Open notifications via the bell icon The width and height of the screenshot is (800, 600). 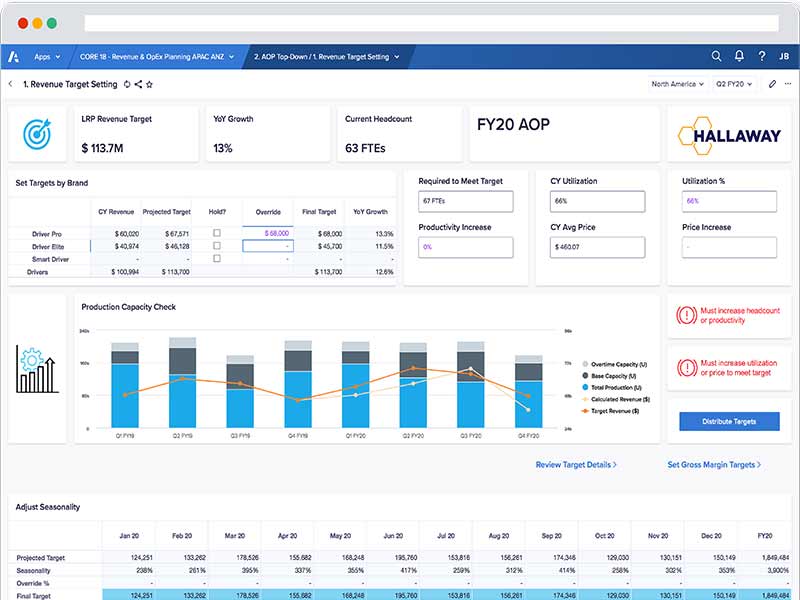coord(740,56)
